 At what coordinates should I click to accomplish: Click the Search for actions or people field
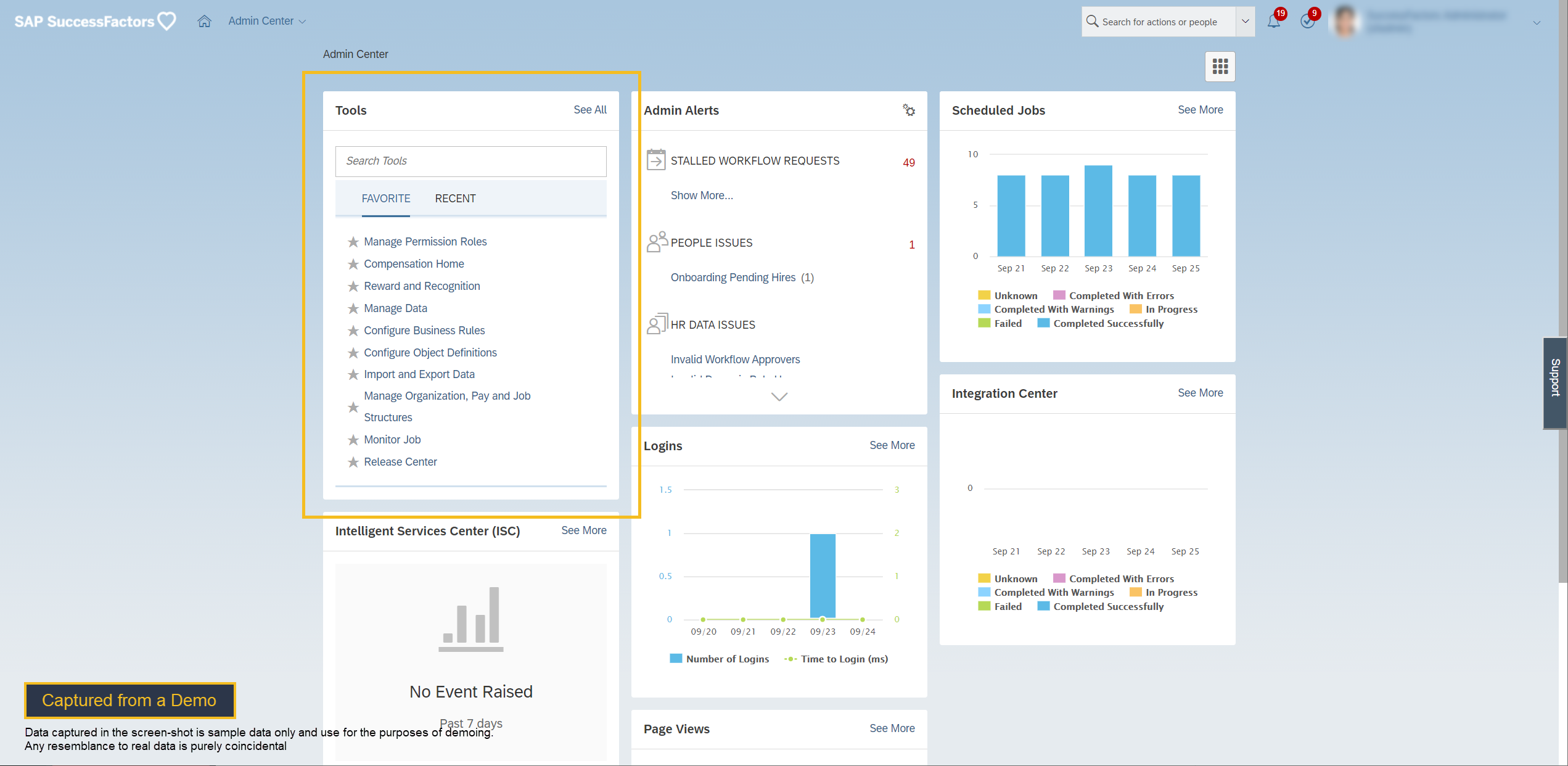coord(1159,22)
